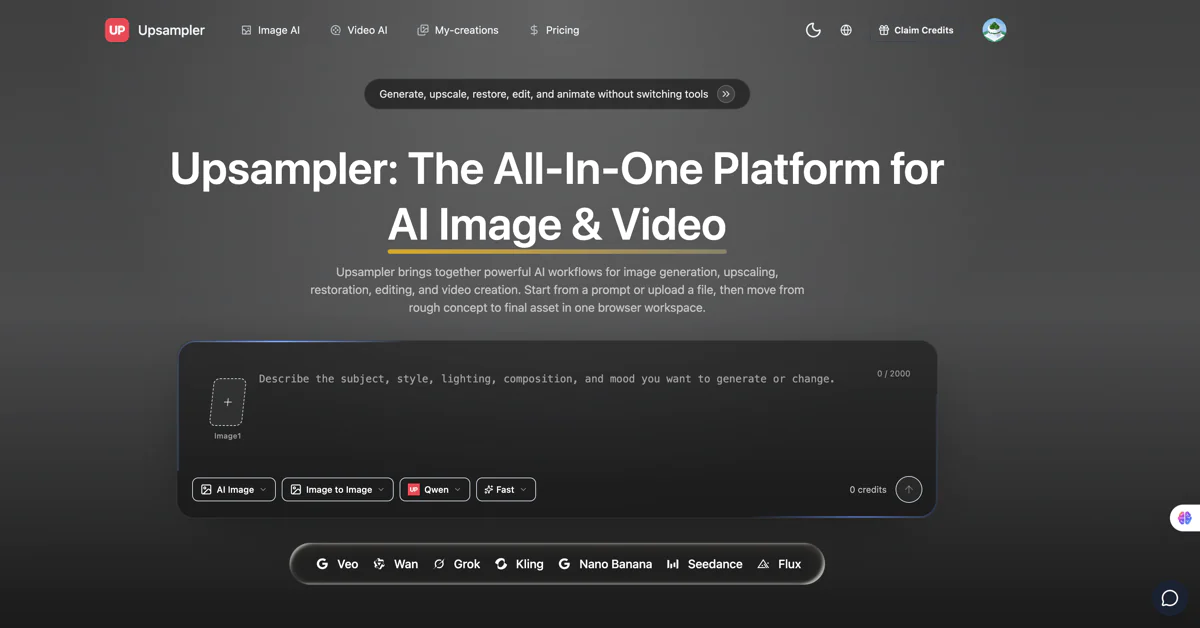This screenshot has height=628, width=1200.
Task: Open the Fast speed dropdown
Action: (x=506, y=489)
